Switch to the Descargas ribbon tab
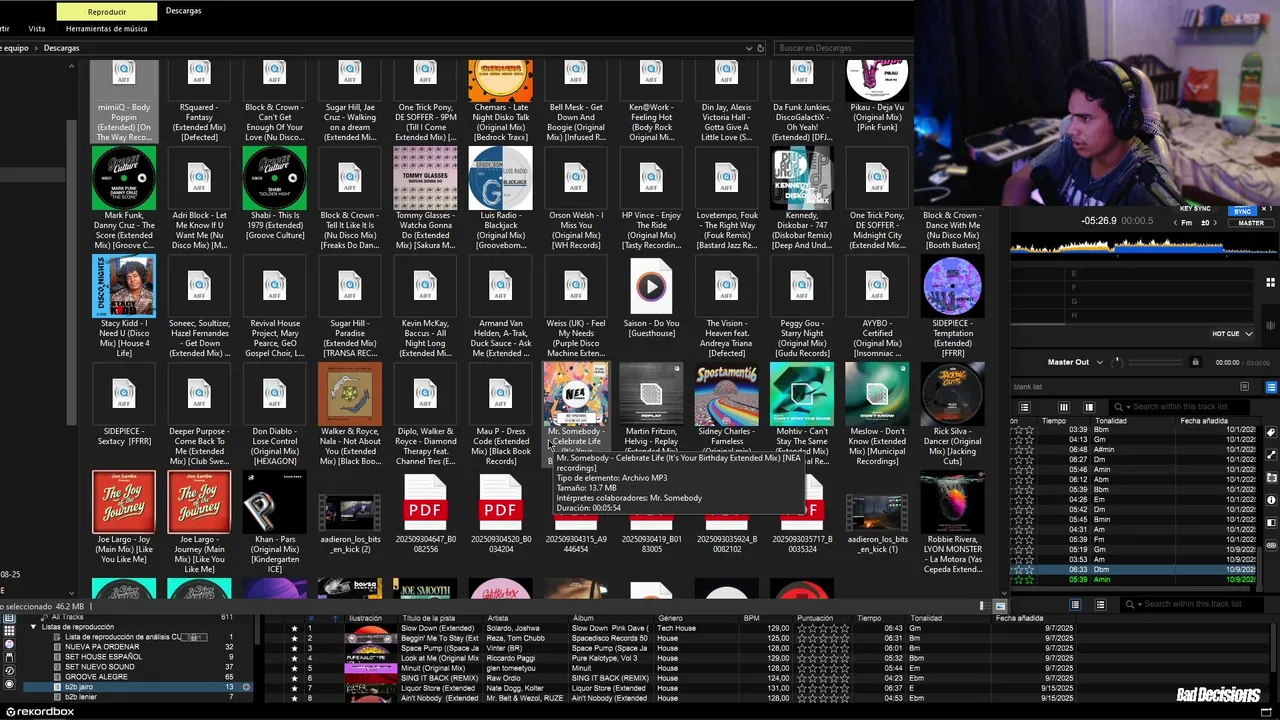Viewport: 1280px width, 720px height. tap(183, 11)
